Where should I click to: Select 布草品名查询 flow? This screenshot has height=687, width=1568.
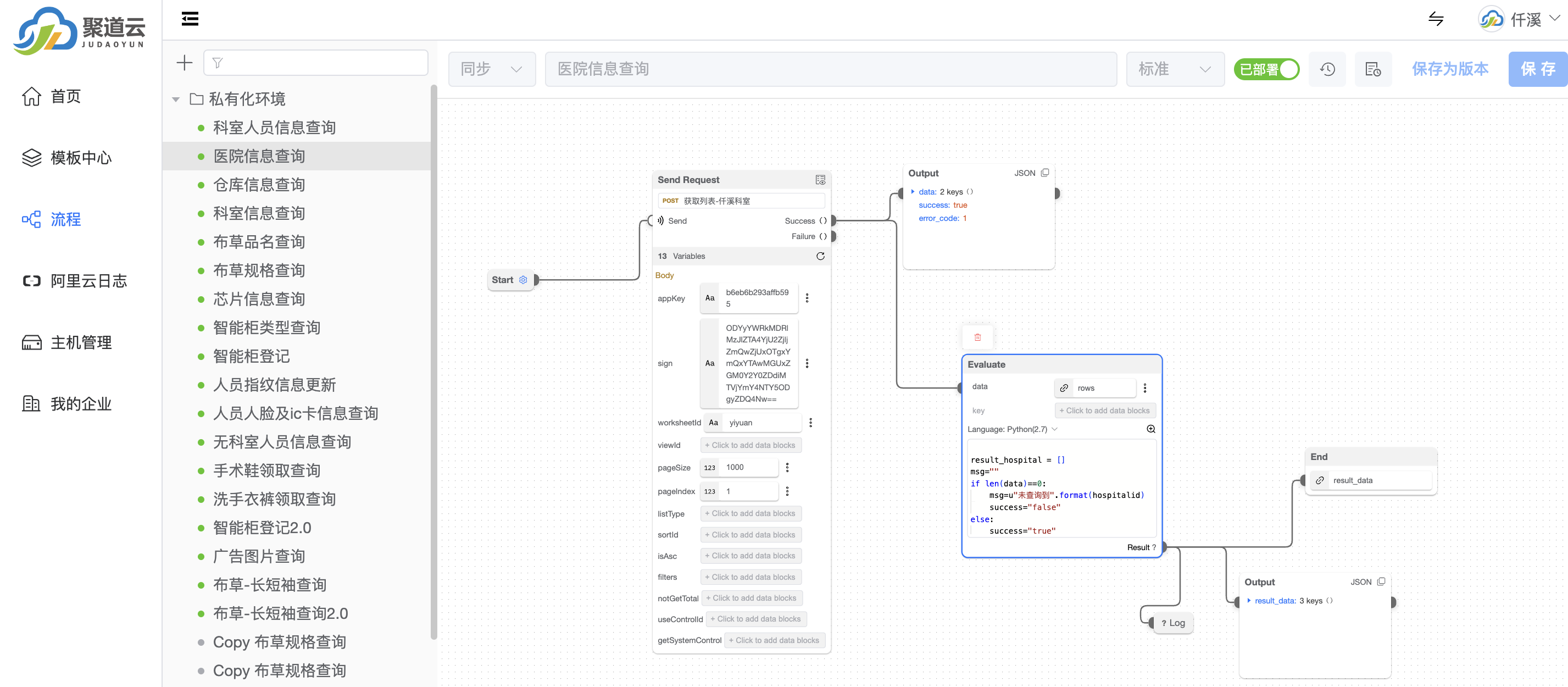coord(259,242)
